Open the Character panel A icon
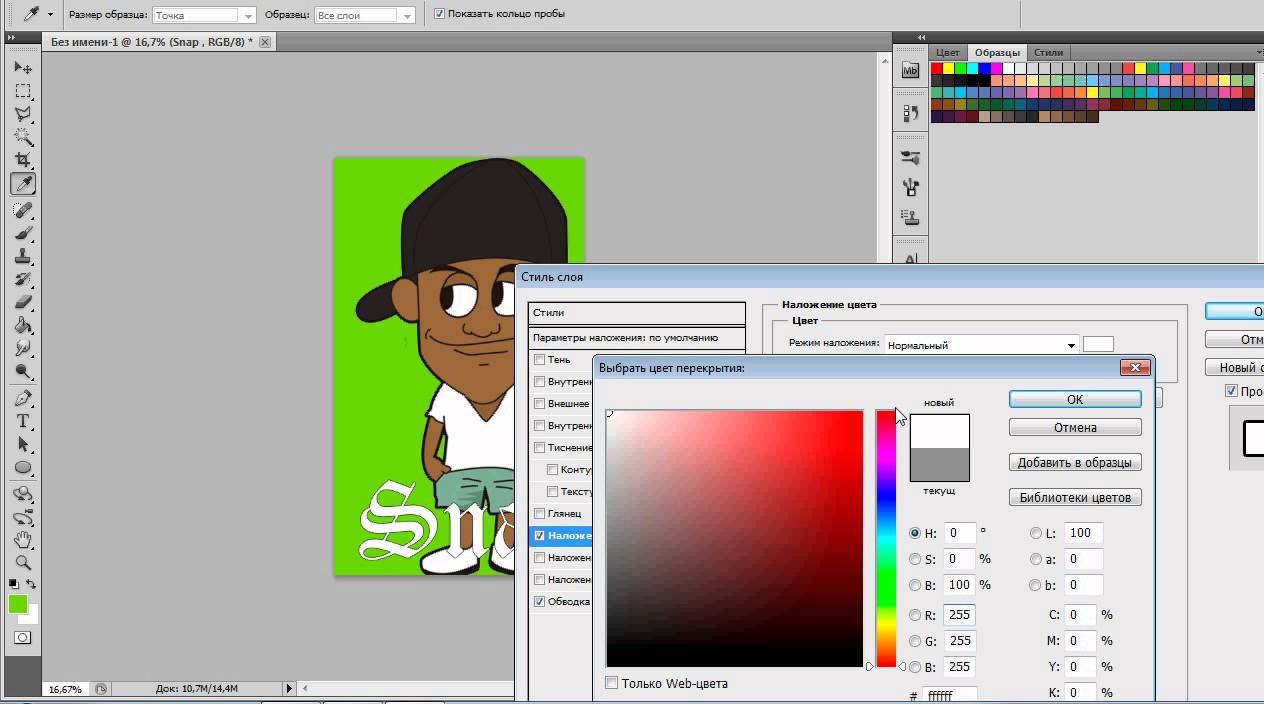This screenshot has height=704, width=1264. coord(910,259)
